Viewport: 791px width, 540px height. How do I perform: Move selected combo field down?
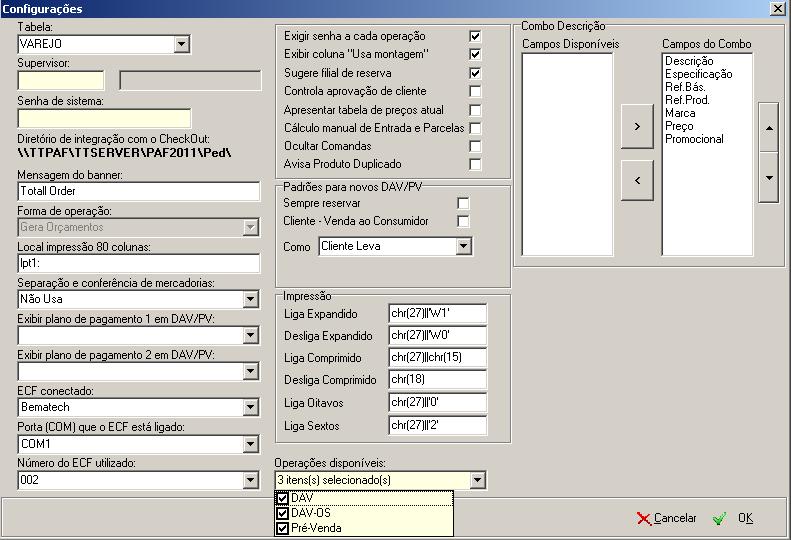click(x=768, y=180)
